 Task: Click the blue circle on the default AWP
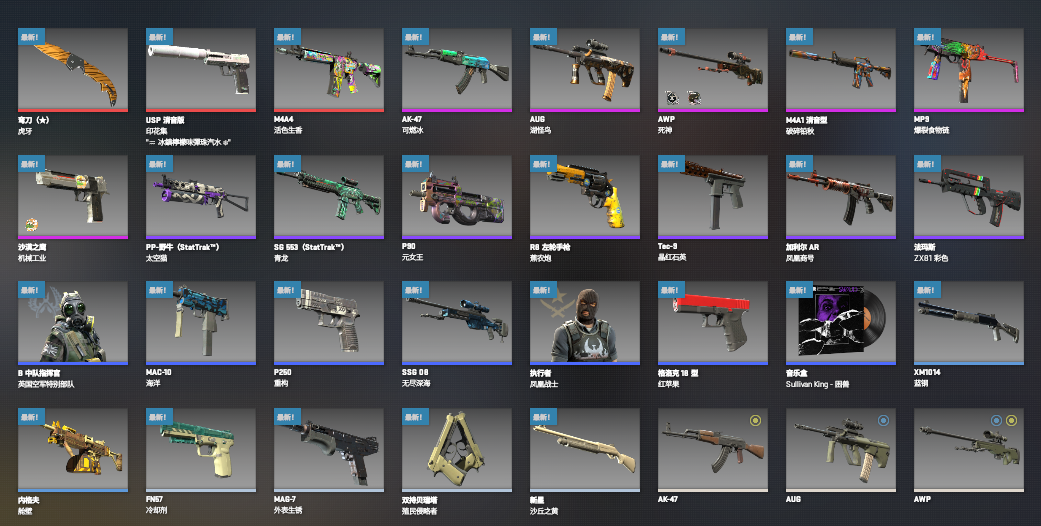(x=997, y=420)
